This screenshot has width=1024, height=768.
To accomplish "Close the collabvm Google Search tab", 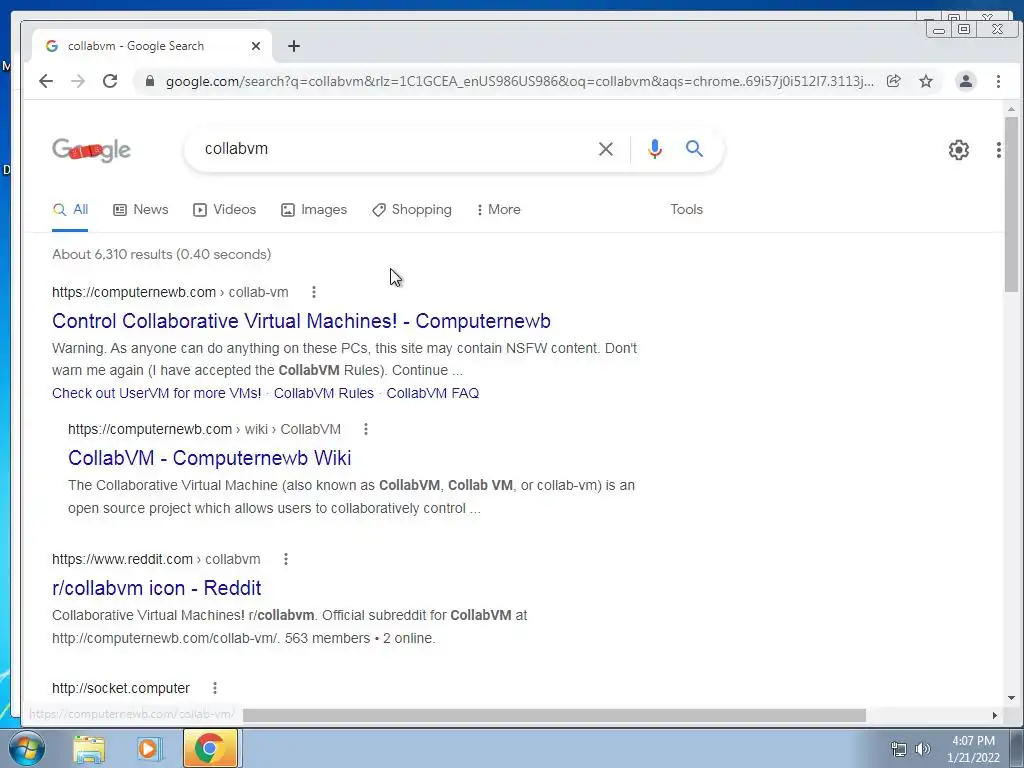I will 256,46.
